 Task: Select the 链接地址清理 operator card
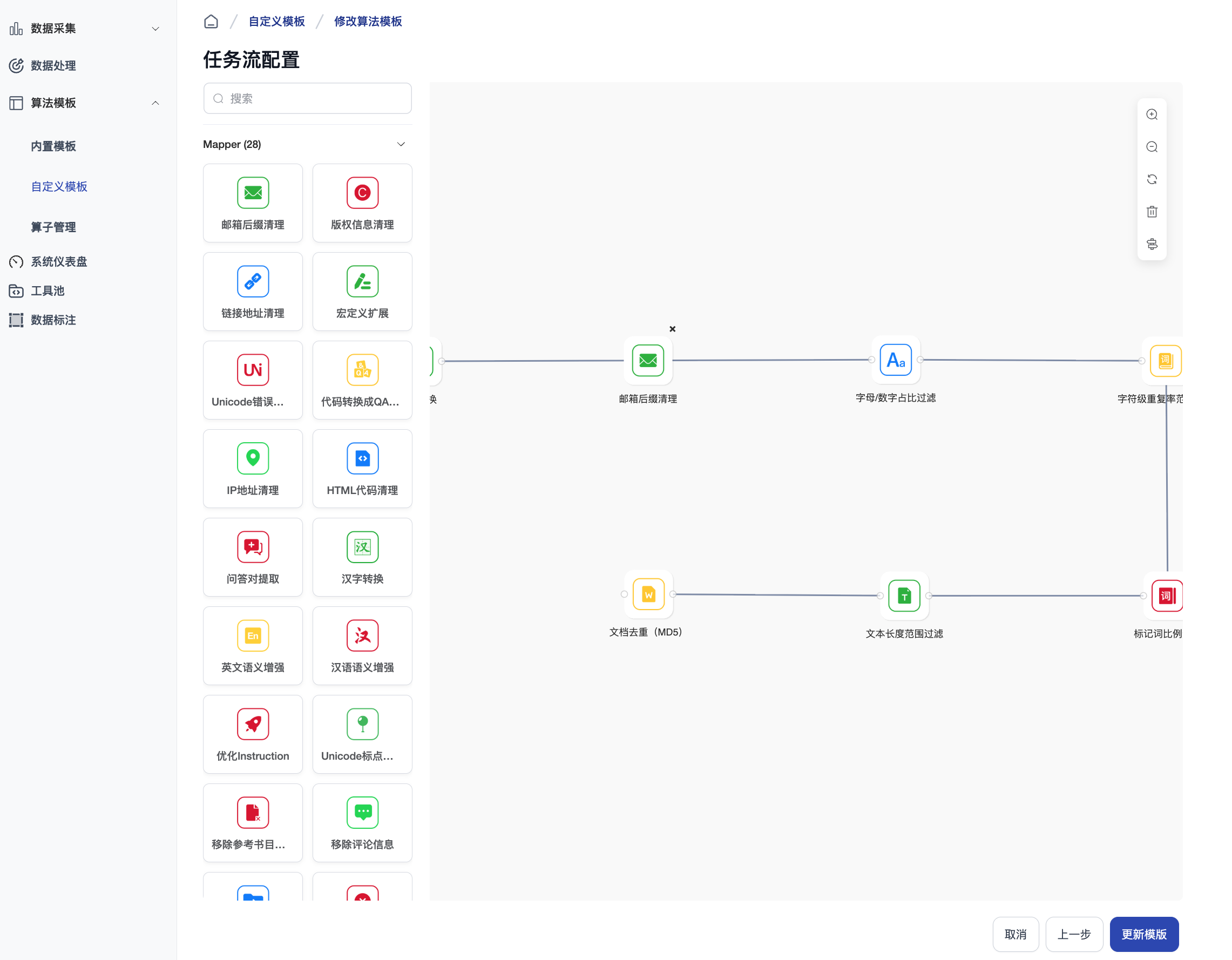pos(253,292)
